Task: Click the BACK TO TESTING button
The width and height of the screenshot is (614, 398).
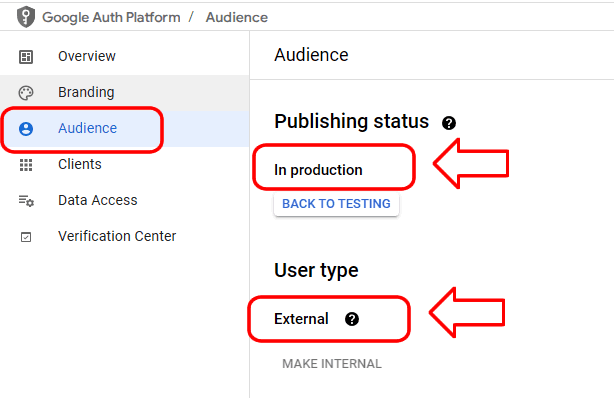Action: [x=336, y=204]
